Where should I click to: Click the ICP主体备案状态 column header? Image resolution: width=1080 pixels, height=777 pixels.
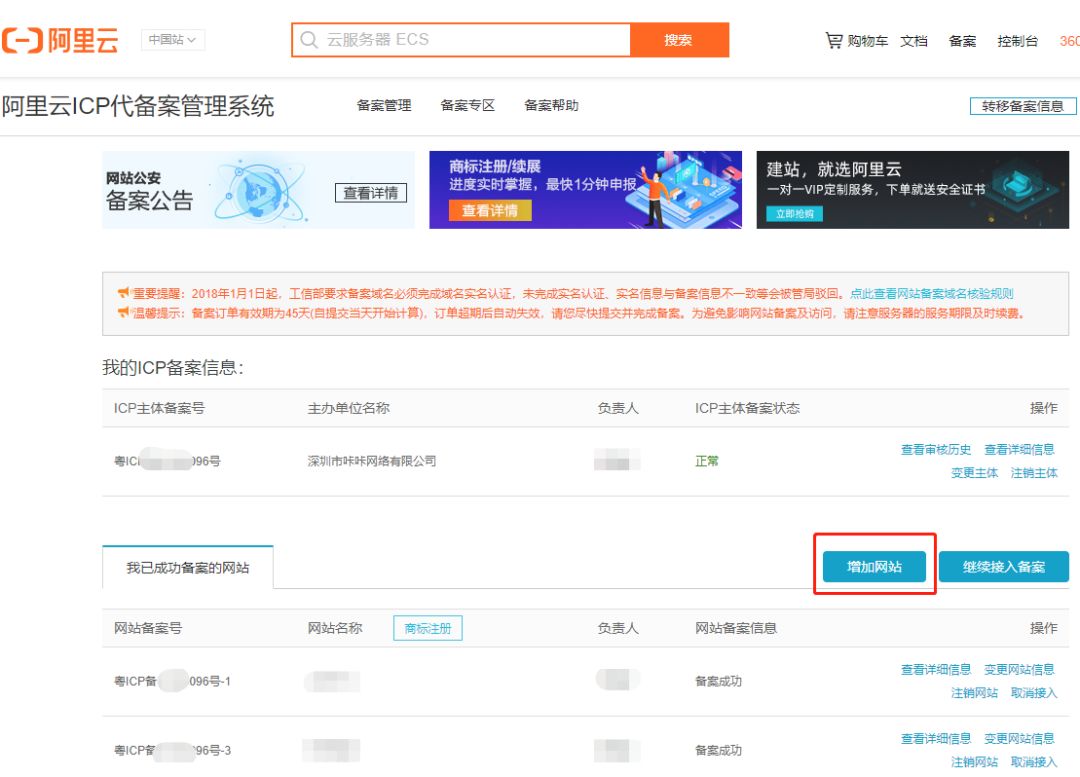[747, 408]
